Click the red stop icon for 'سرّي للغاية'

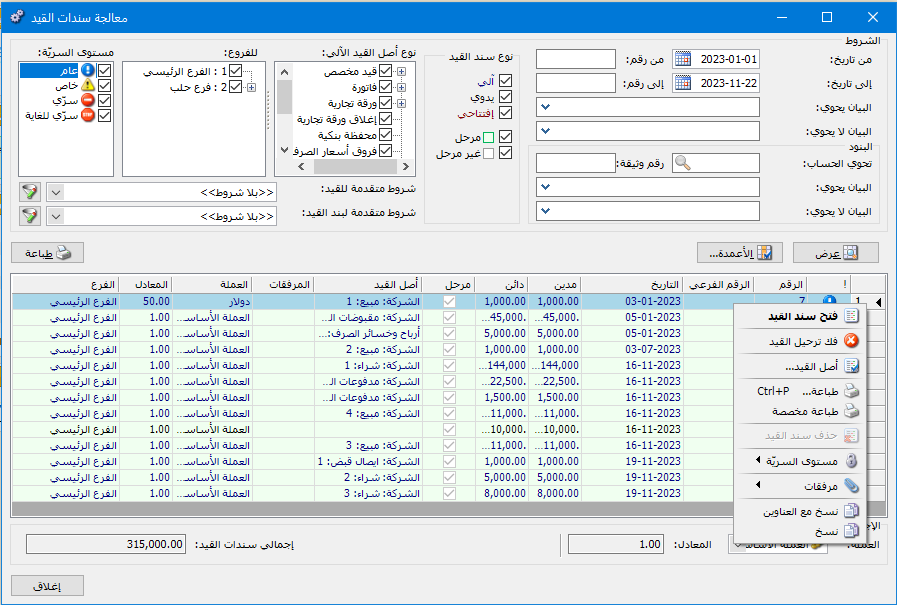pyautogui.click(x=88, y=116)
